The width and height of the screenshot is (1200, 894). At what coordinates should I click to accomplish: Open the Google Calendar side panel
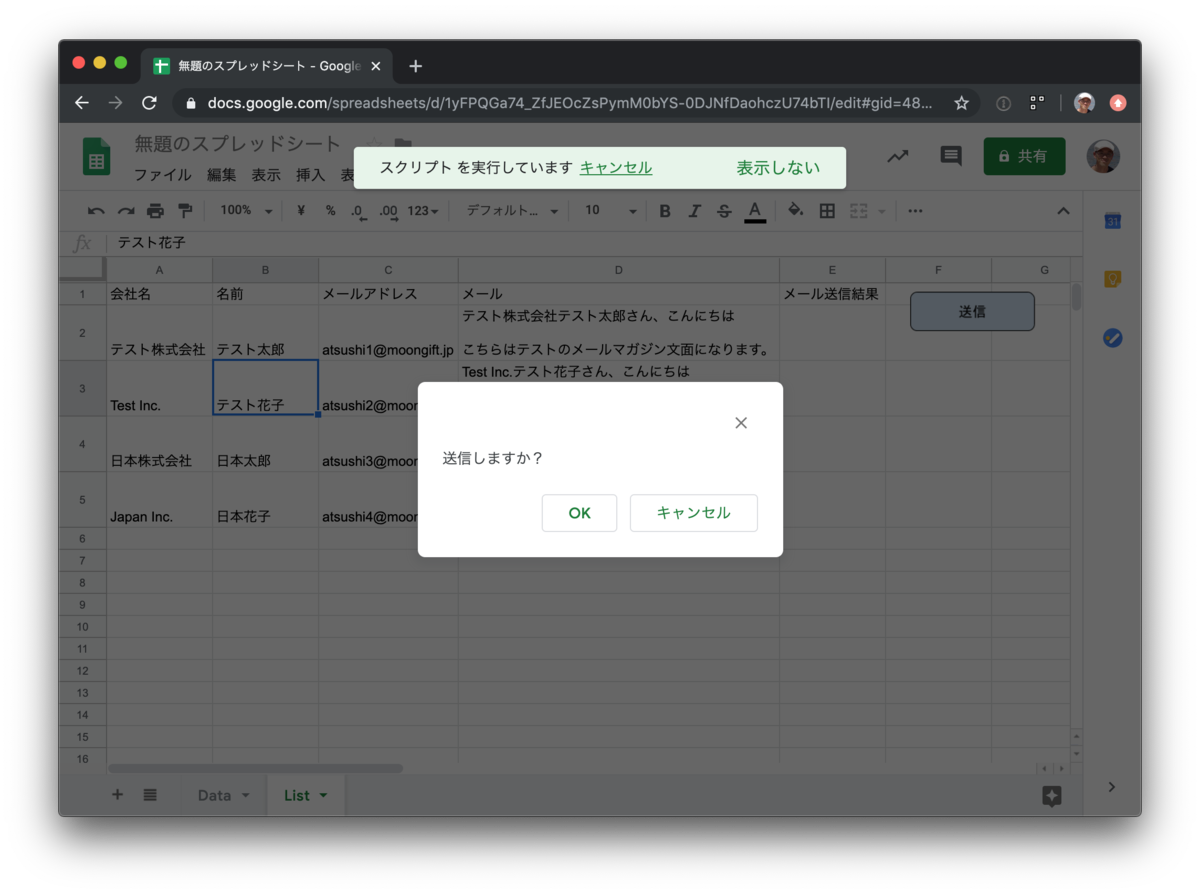click(x=1112, y=221)
